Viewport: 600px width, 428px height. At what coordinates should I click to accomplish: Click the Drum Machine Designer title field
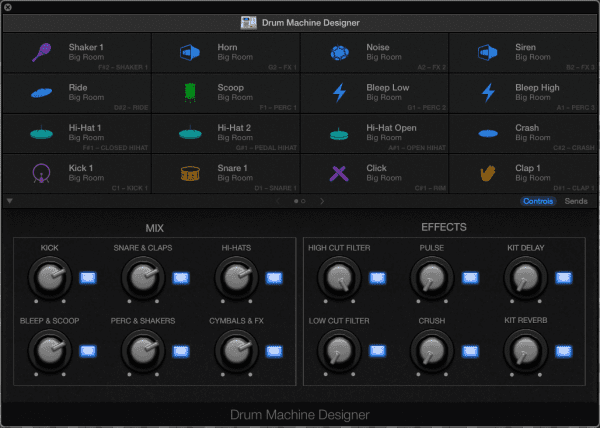300,22
